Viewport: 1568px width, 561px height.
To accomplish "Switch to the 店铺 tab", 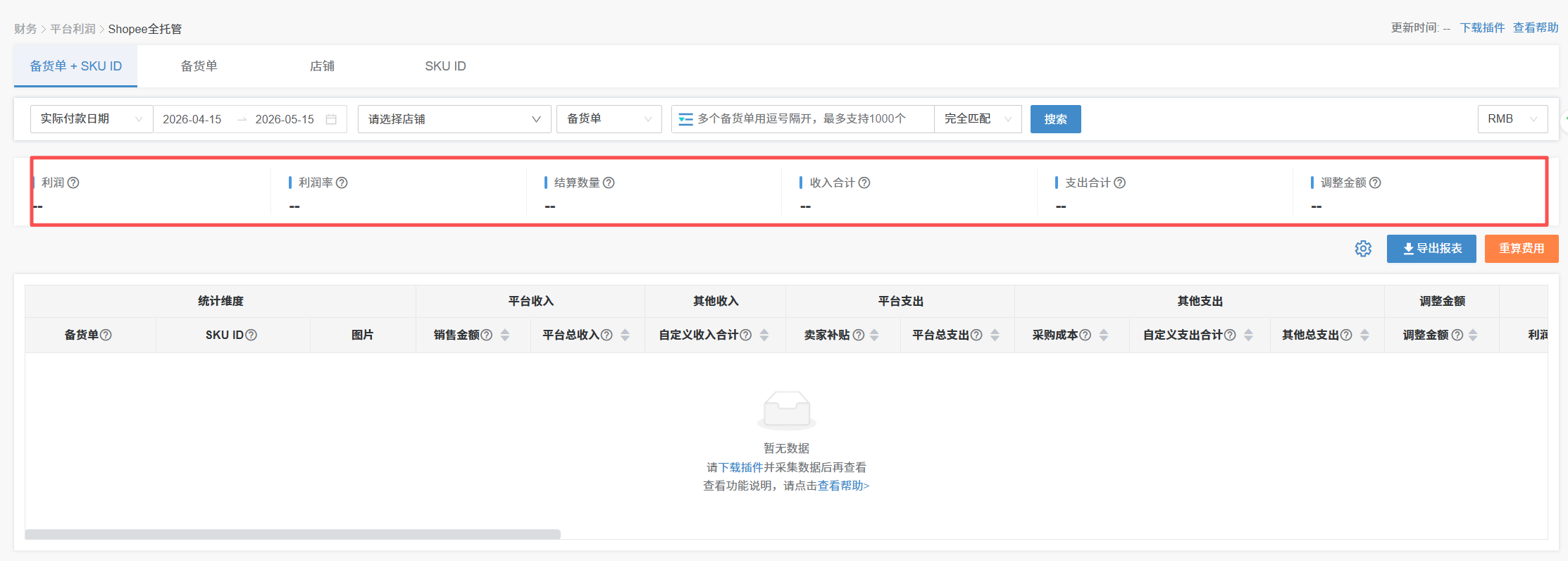I will pyautogui.click(x=322, y=66).
